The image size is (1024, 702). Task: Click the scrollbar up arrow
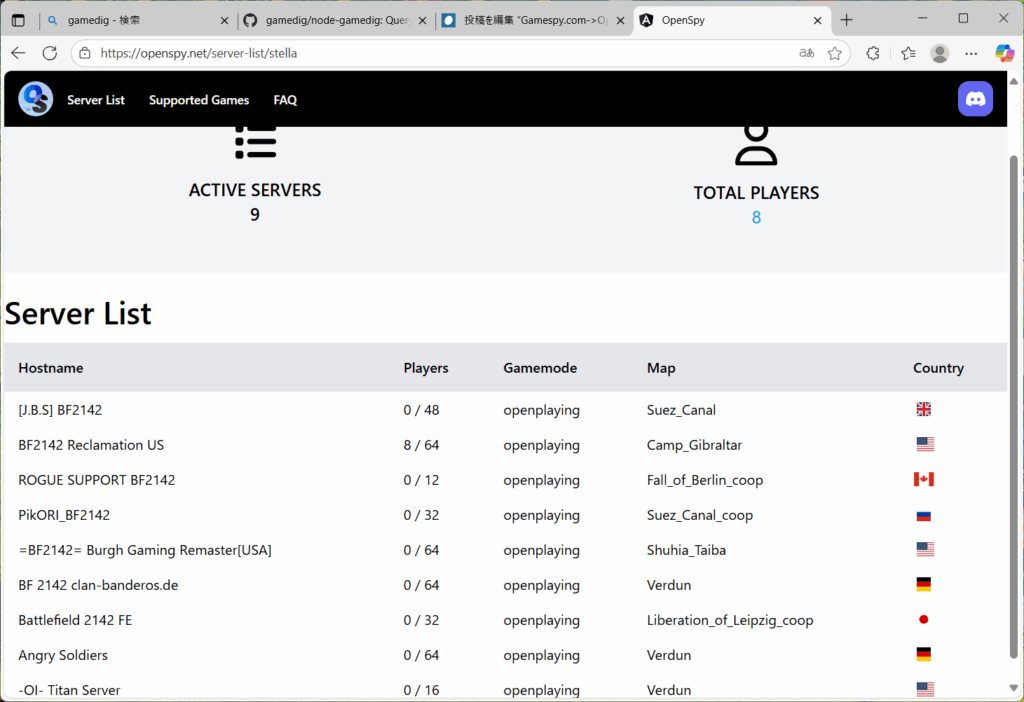pyautogui.click(x=1014, y=81)
